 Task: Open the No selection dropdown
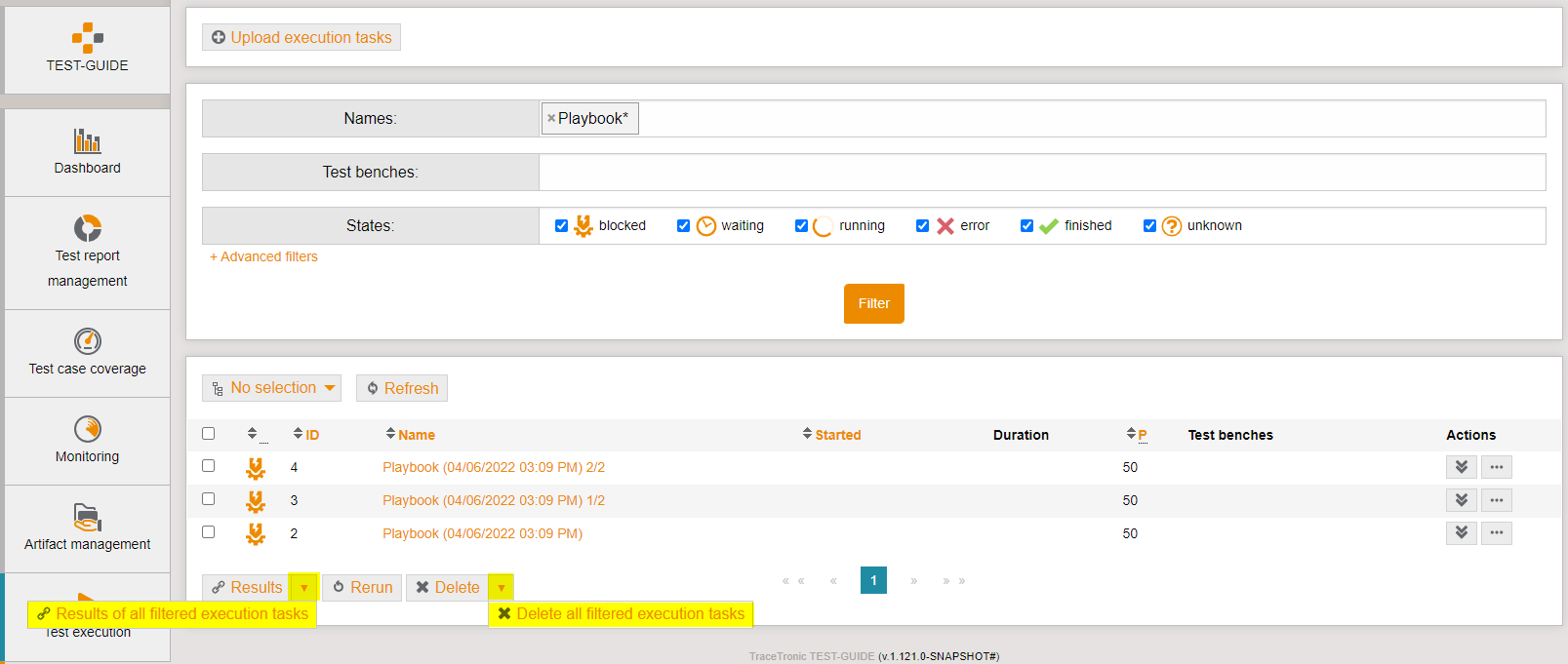coord(271,388)
